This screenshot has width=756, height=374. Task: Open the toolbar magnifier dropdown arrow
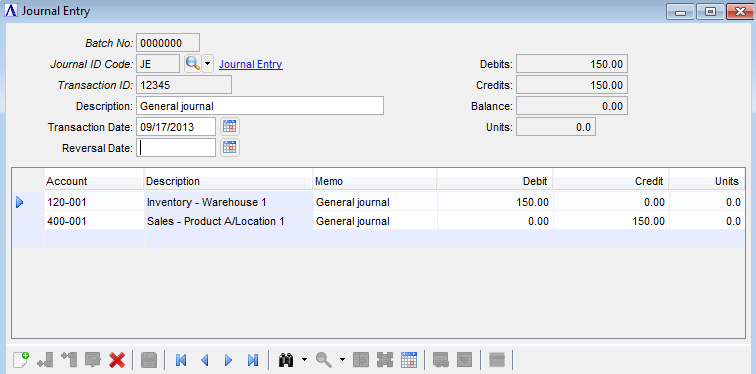pos(342,360)
